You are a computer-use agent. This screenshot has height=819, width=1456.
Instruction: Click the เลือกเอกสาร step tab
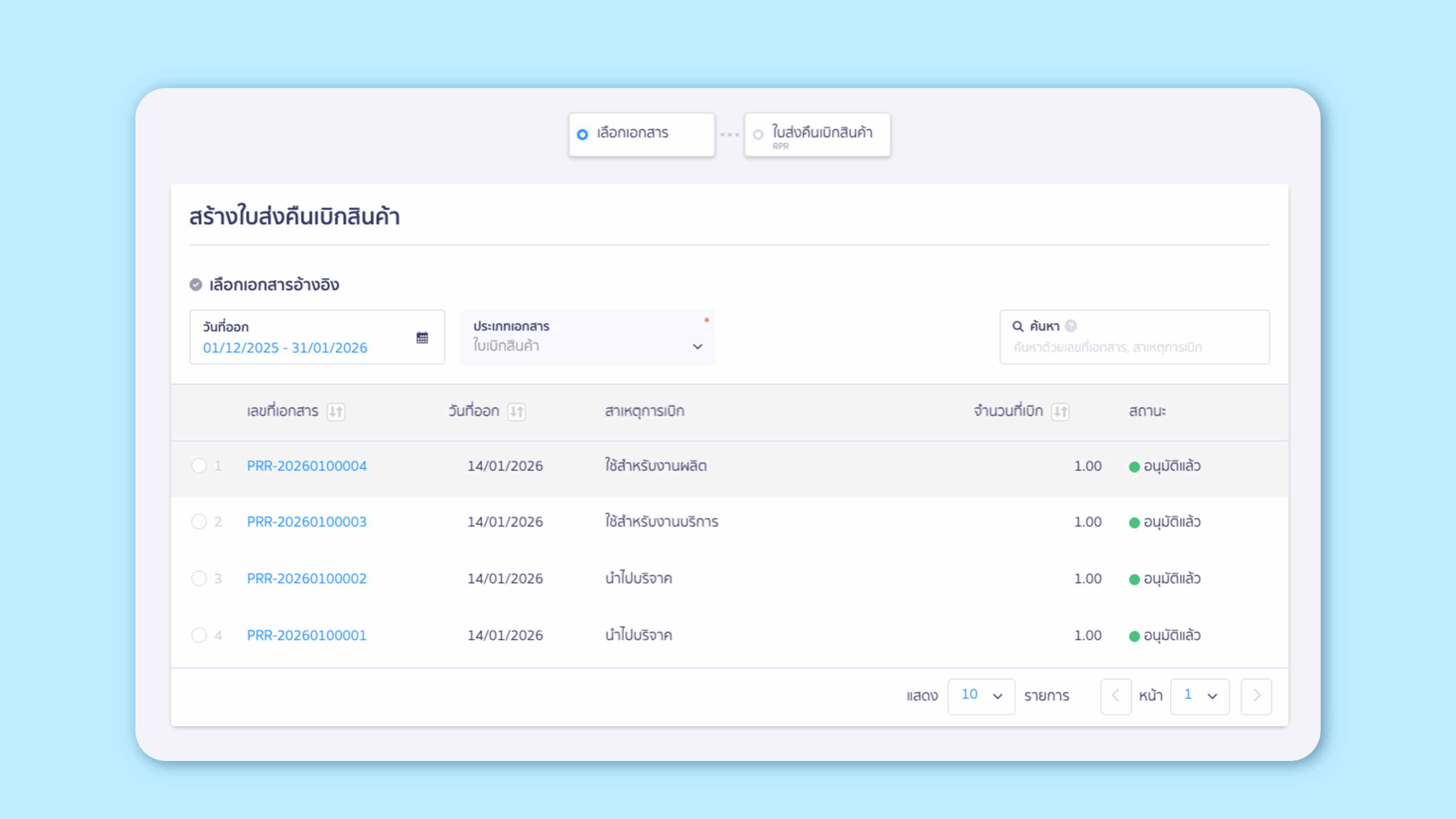642,134
